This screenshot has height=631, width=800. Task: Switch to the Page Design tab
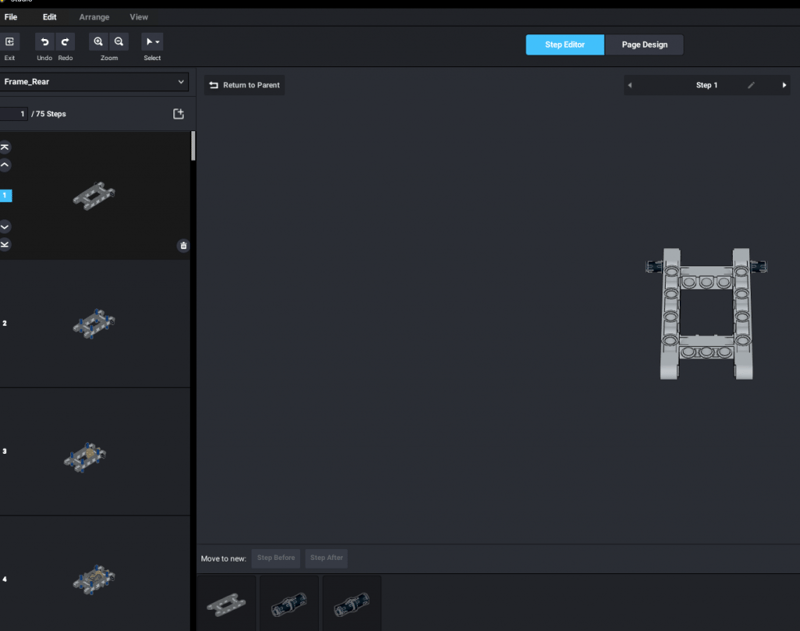[x=644, y=44]
